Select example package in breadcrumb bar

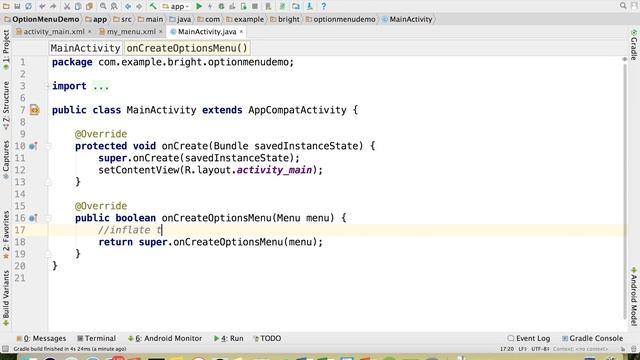[x=245, y=19]
